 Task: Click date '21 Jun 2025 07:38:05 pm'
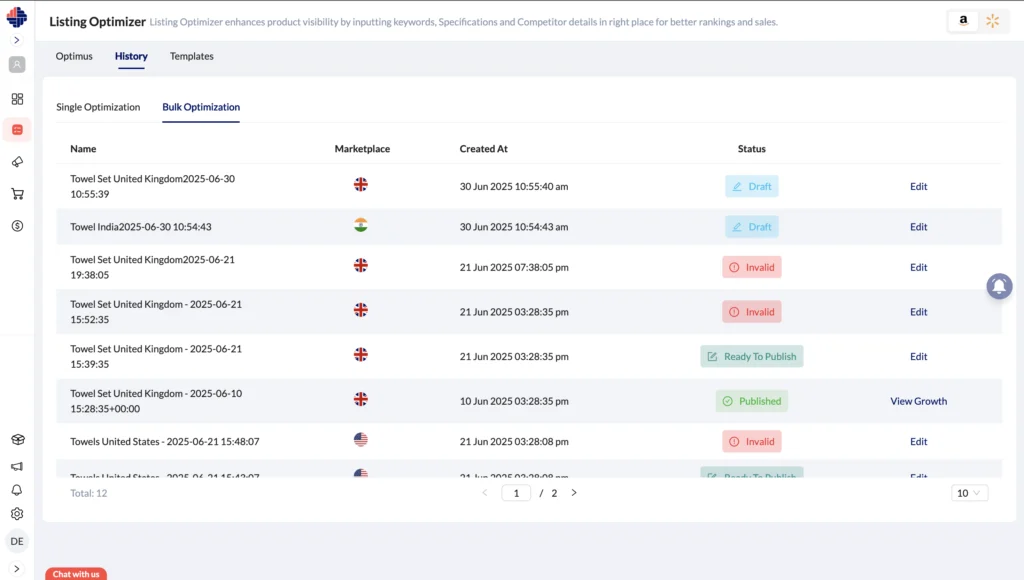click(514, 267)
